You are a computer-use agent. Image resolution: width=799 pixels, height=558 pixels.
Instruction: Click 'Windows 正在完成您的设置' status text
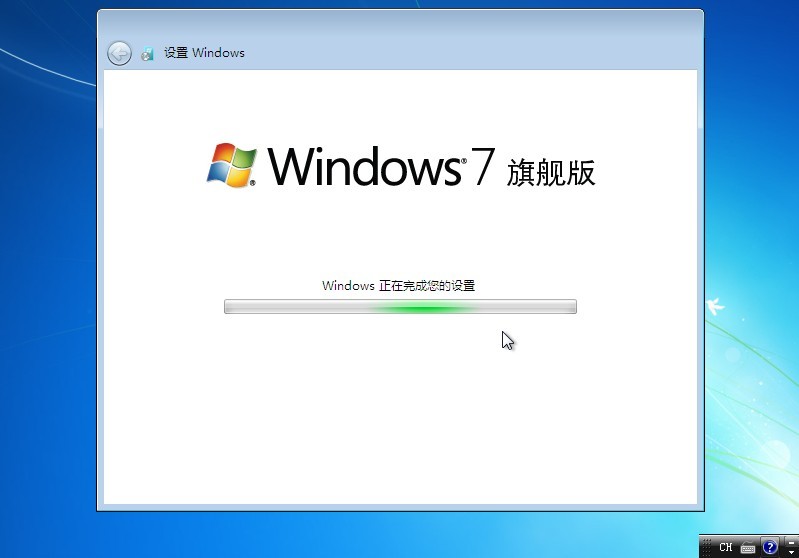[398, 286]
